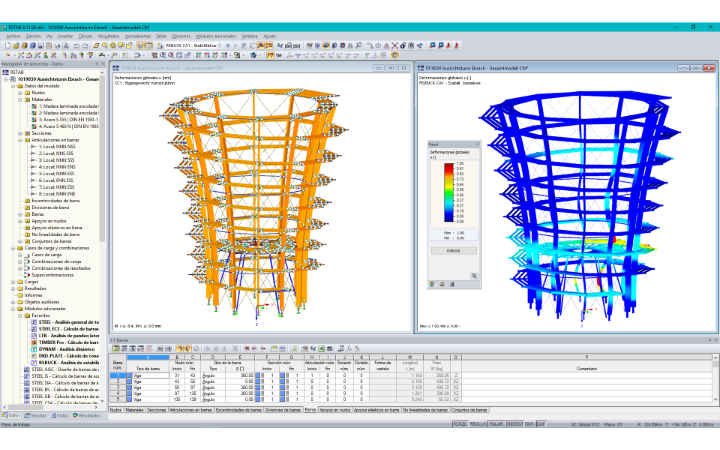The width and height of the screenshot is (720, 450).
Task: Click POLAR status bar button
Action: coord(496,424)
